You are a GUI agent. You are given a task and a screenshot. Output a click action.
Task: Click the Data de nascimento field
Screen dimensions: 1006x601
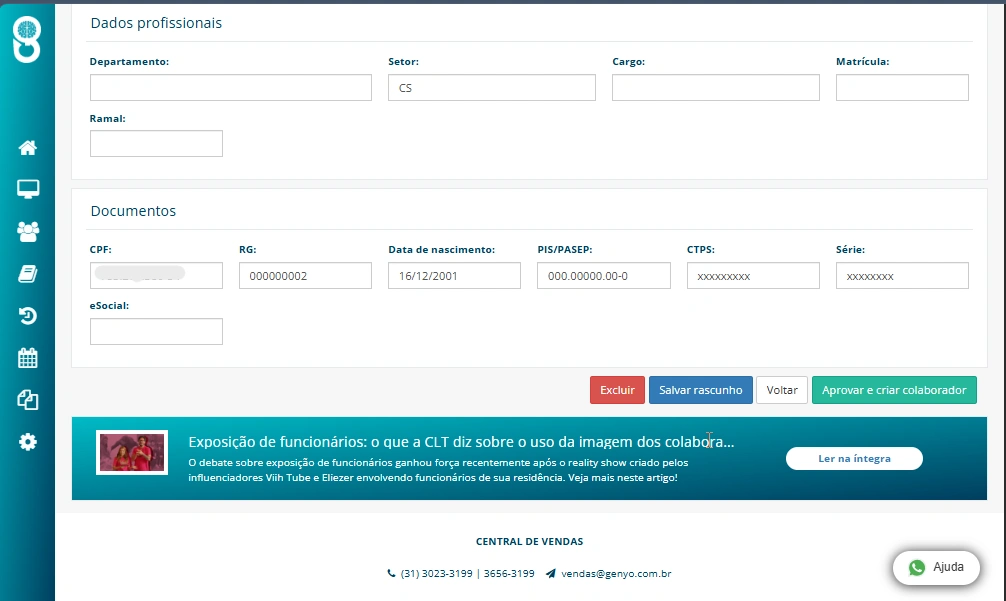click(x=454, y=276)
